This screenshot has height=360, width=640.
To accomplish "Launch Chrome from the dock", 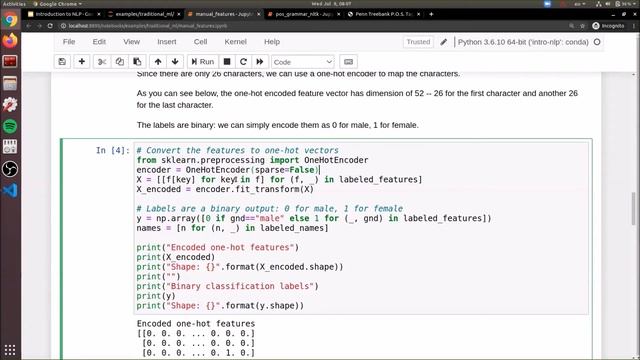I will (x=10, y=19).
